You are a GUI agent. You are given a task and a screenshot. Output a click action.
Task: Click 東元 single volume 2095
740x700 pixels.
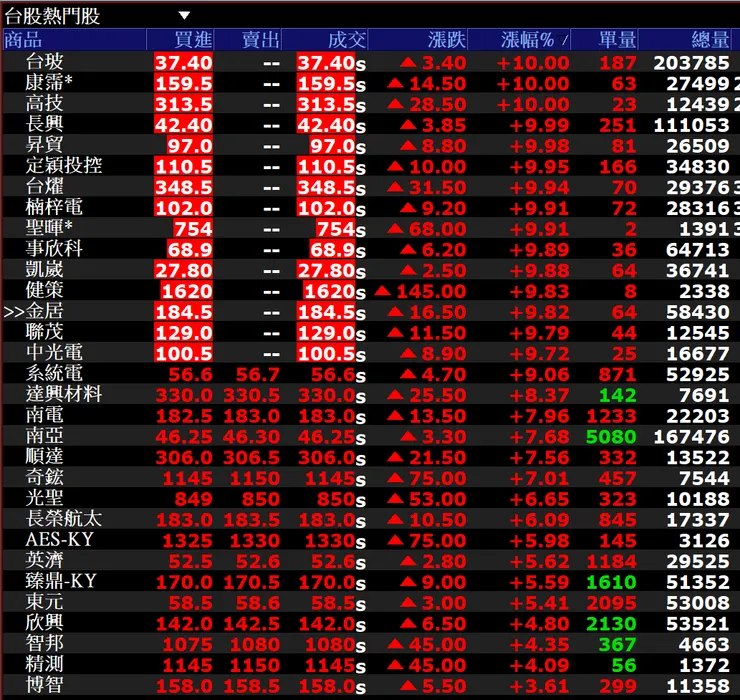tap(611, 603)
